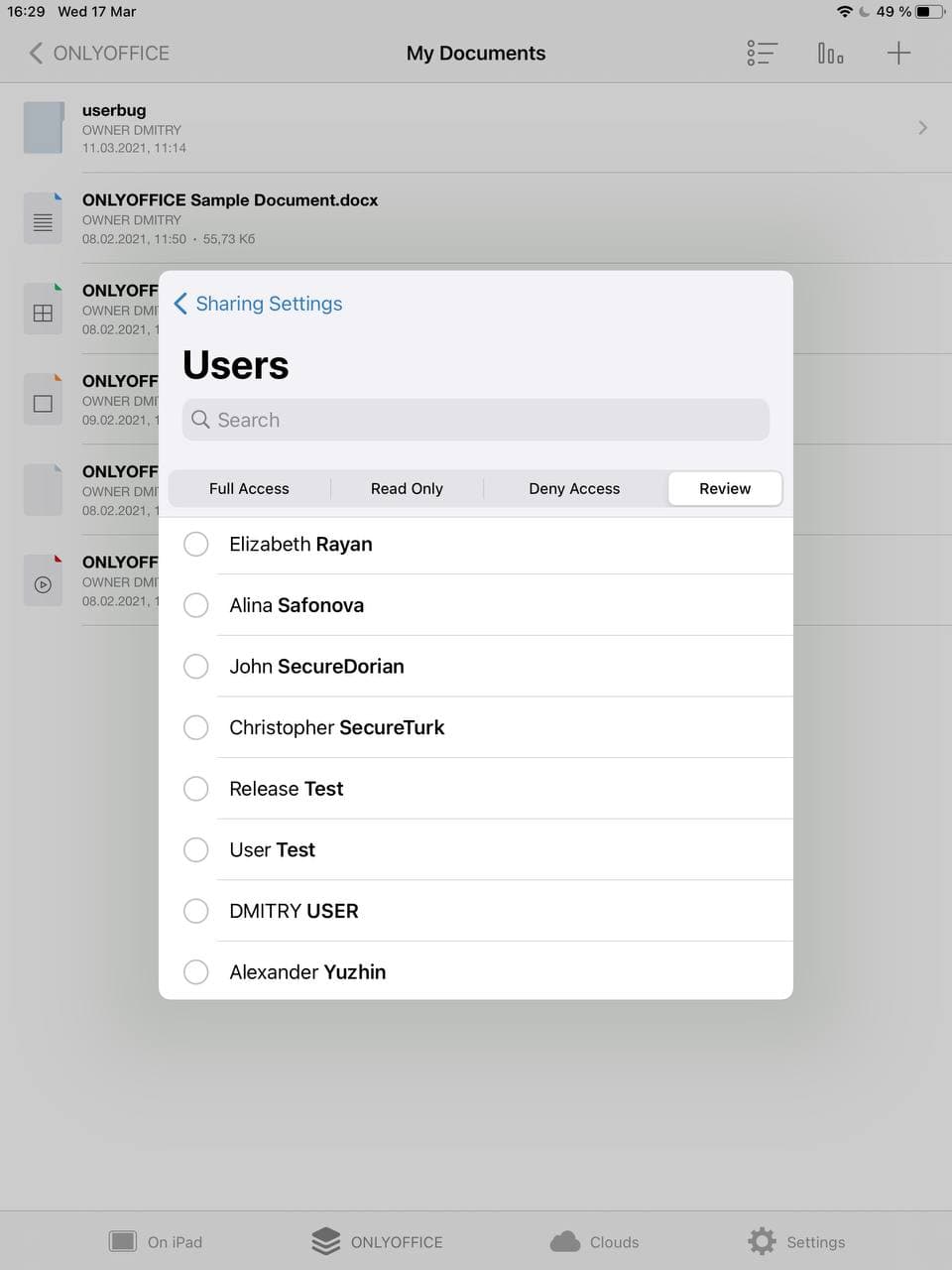Select Christopher SecureTurk's radio button

[195, 727]
